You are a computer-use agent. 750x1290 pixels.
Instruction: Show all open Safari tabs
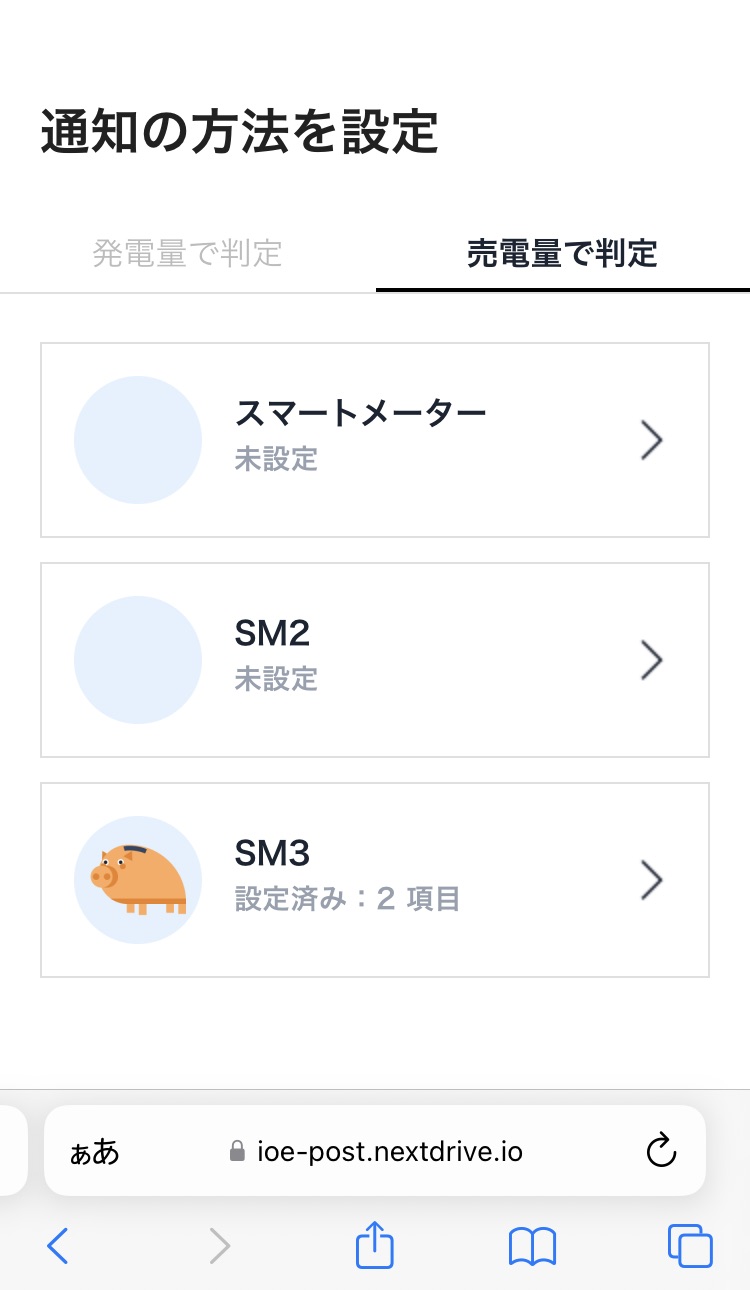689,1246
